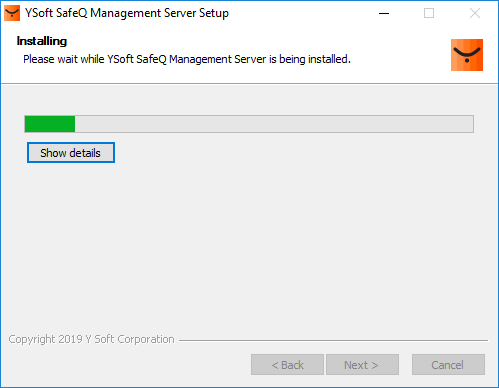This screenshot has width=499, height=388.
Task: Click the empty footer area left of Back
Action: click(x=127, y=365)
